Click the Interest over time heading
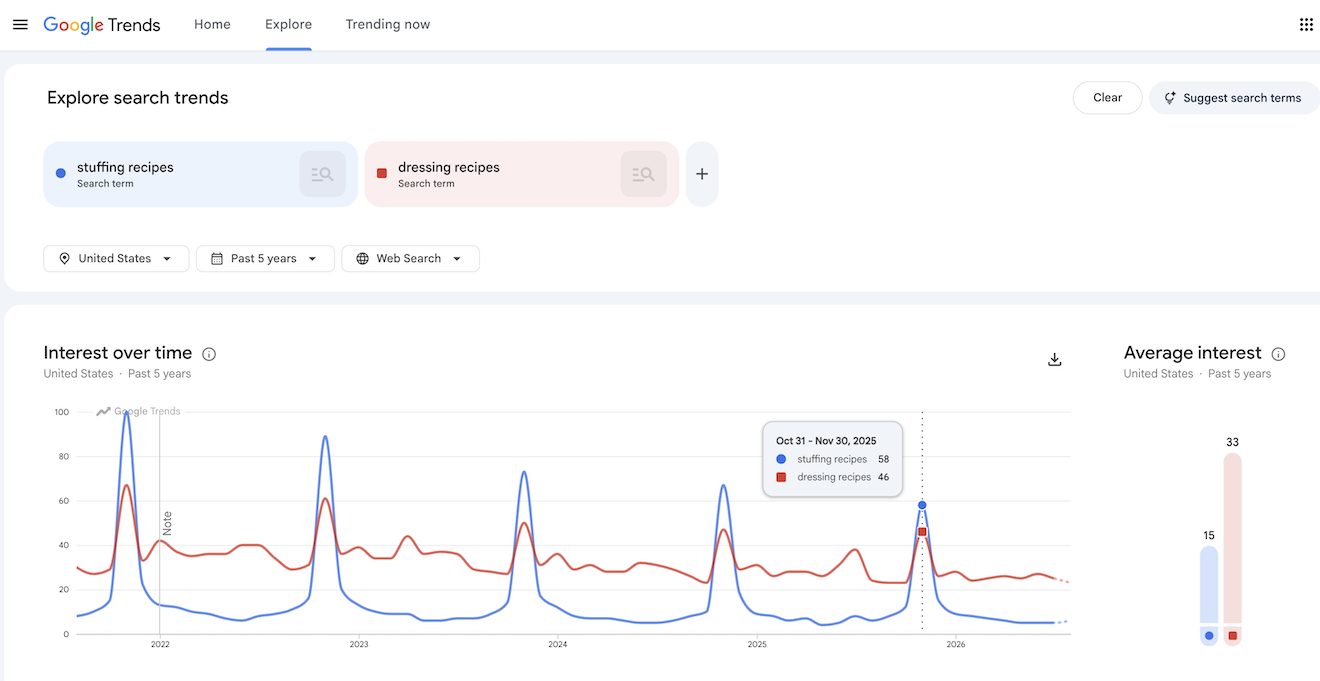This screenshot has width=1320, height=681. 118,353
